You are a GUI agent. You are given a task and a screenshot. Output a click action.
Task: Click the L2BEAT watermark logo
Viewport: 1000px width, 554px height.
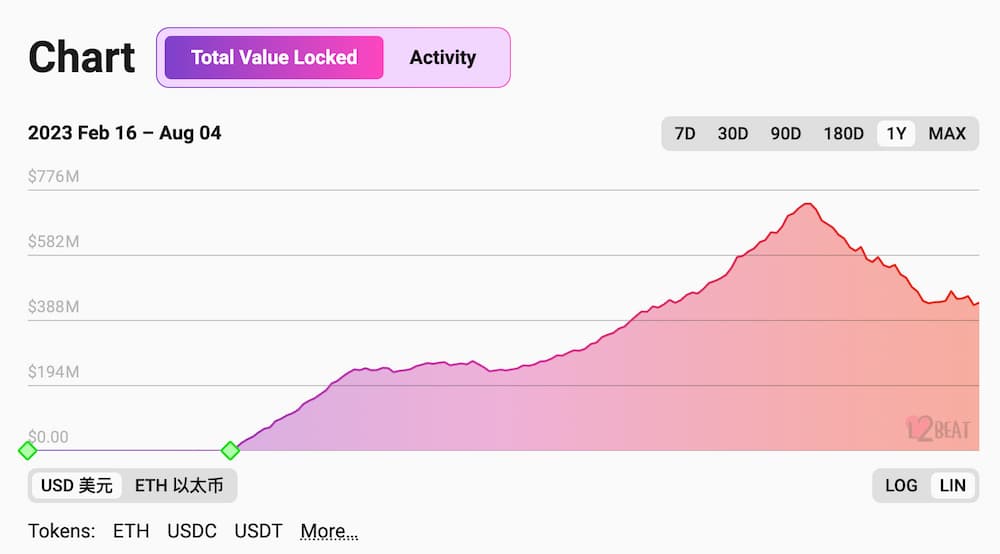[x=938, y=429]
